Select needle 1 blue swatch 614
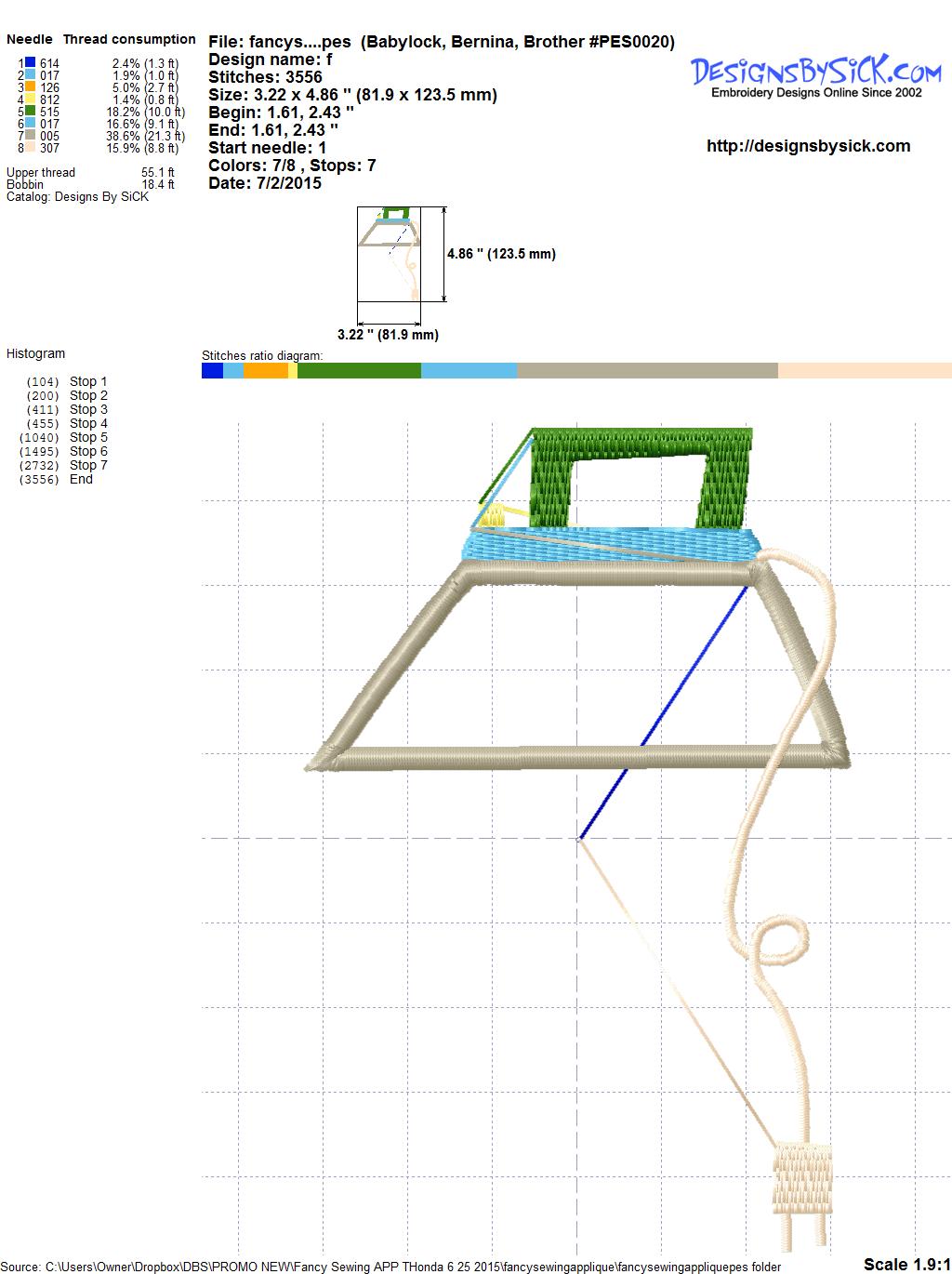Screen dimensions: 952x1274 [31, 63]
